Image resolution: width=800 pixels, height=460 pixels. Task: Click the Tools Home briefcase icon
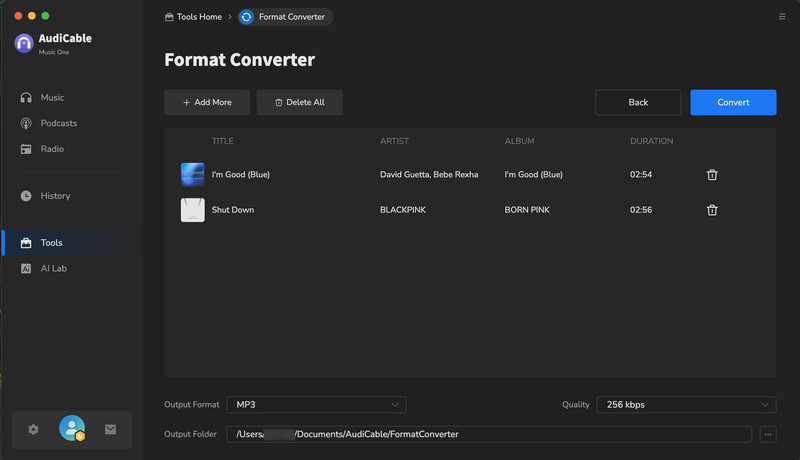click(x=169, y=17)
